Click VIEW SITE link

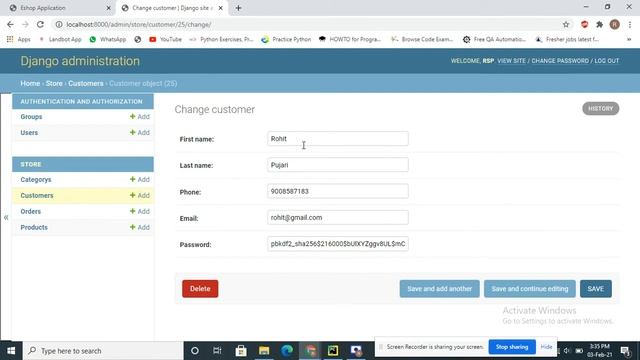point(511,61)
